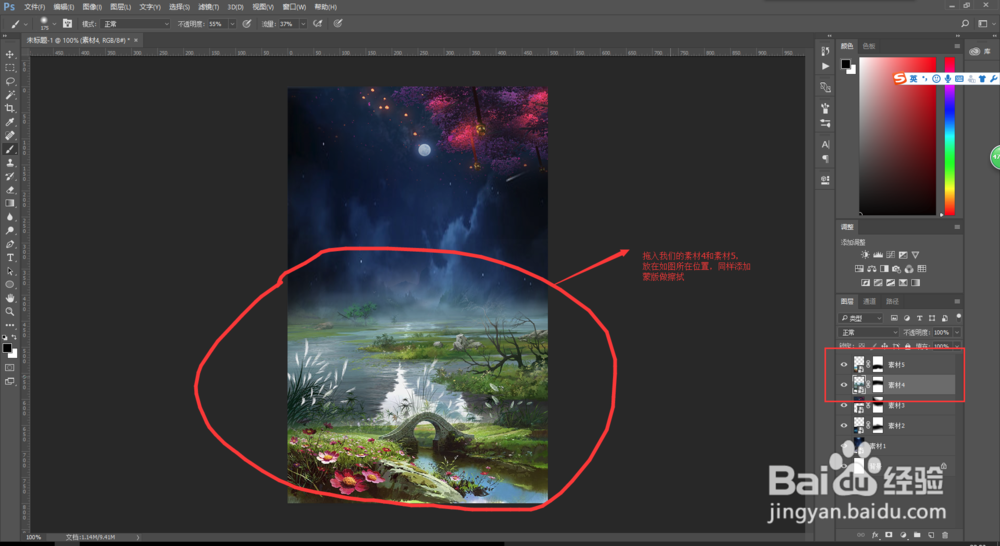Open the layer style fx menu
This screenshot has height=546, width=1000.
(x=875, y=535)
